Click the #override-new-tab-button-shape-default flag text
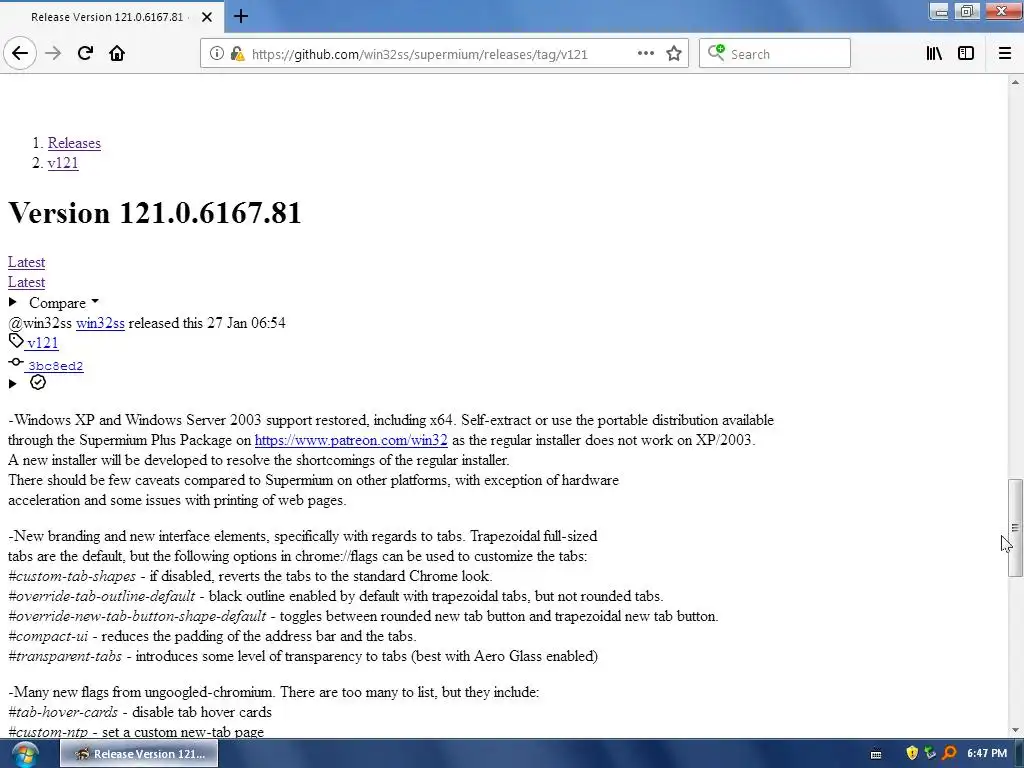Image resolution: width=1024 pixels, height=768 pixels. [x=137, y=616]
